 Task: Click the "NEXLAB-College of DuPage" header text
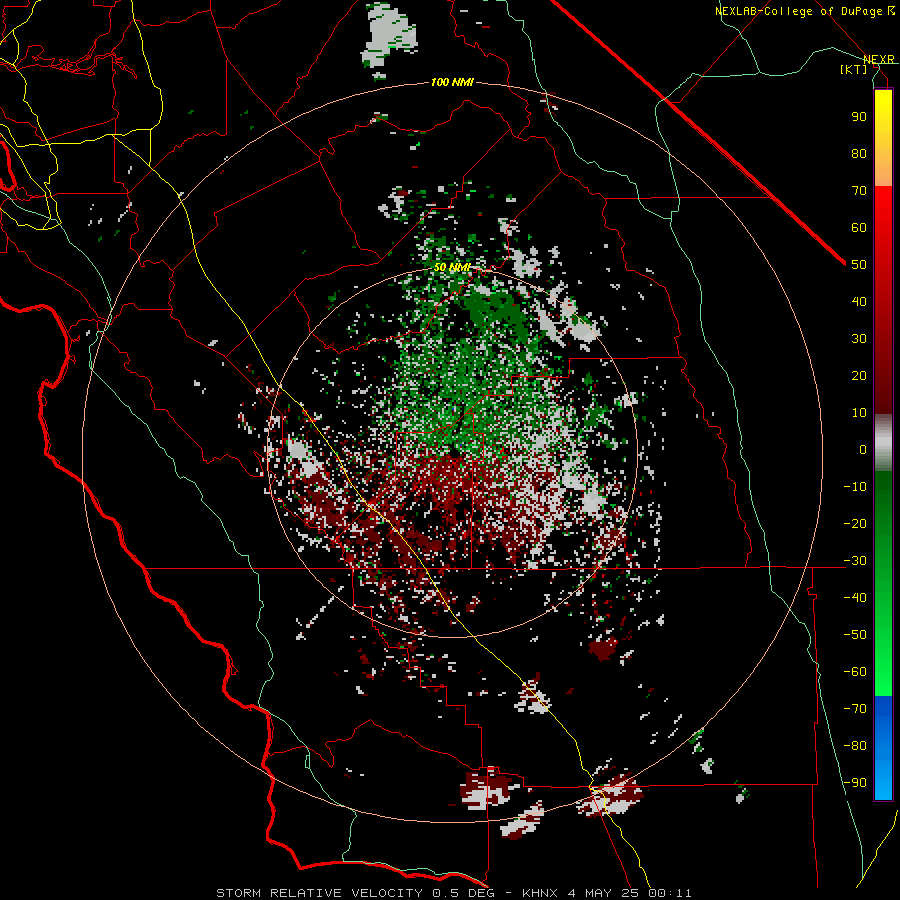click(x=799, y=11)
